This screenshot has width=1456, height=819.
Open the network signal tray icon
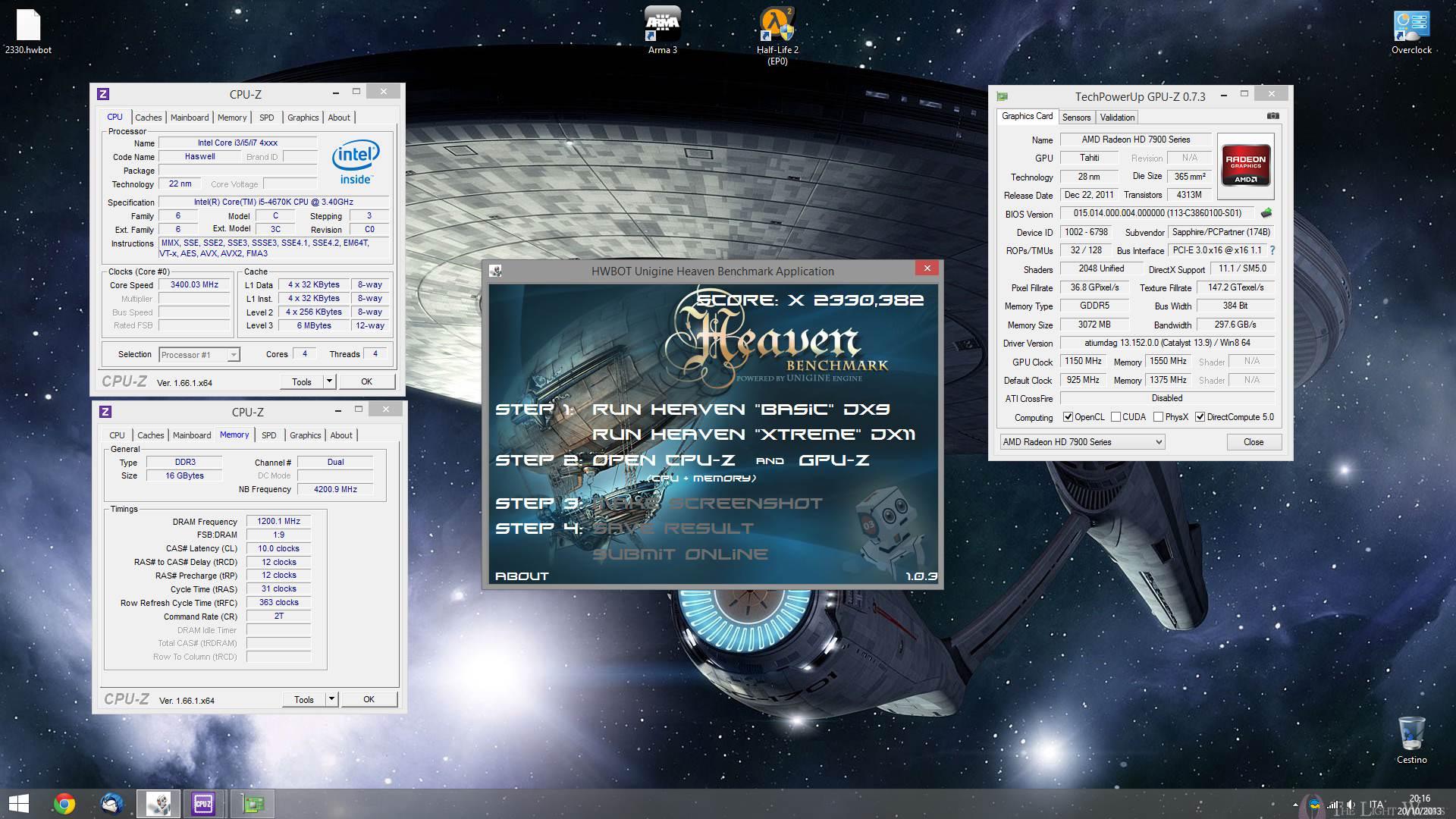pyautogui.click(x=1332, y=805)
